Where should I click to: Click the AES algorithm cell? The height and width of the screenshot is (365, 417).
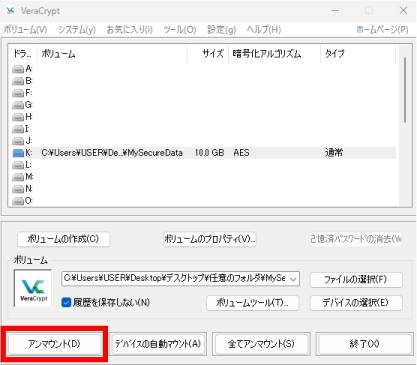point(241,153)
